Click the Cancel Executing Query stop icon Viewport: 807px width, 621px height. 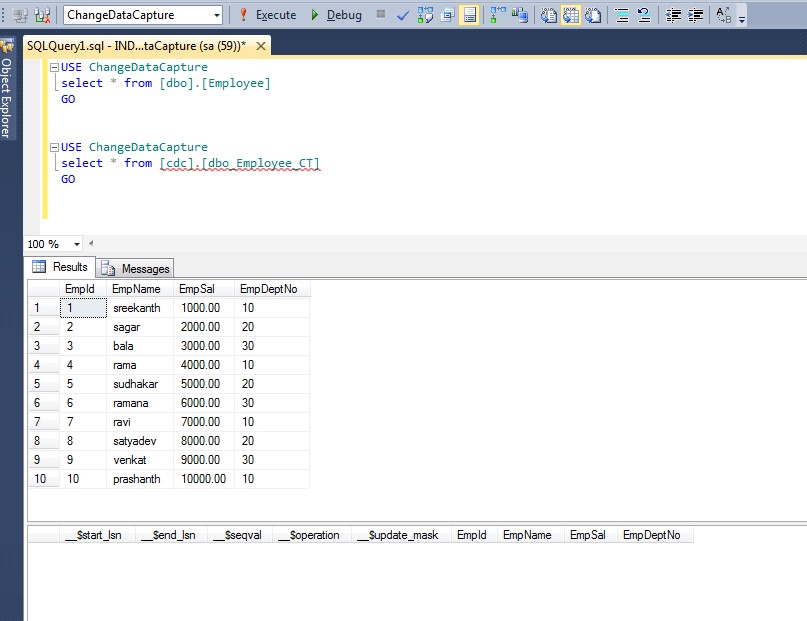(381, 15)
